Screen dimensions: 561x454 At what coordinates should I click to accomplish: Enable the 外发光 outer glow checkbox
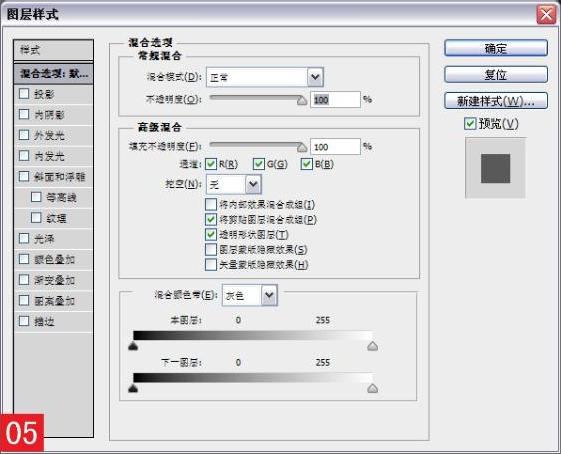24,135
